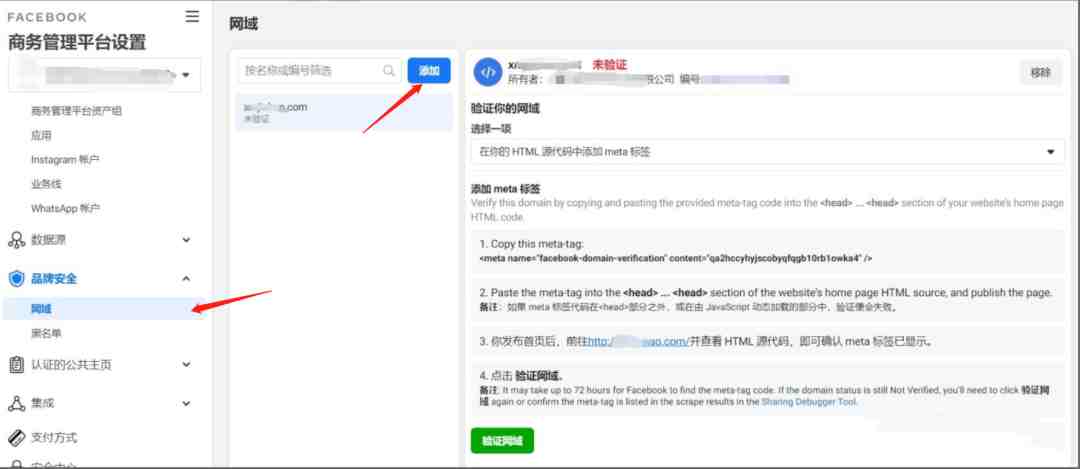1080x469 pixels.
Task: Expand the 集成 section chevron
Action: 186,403
